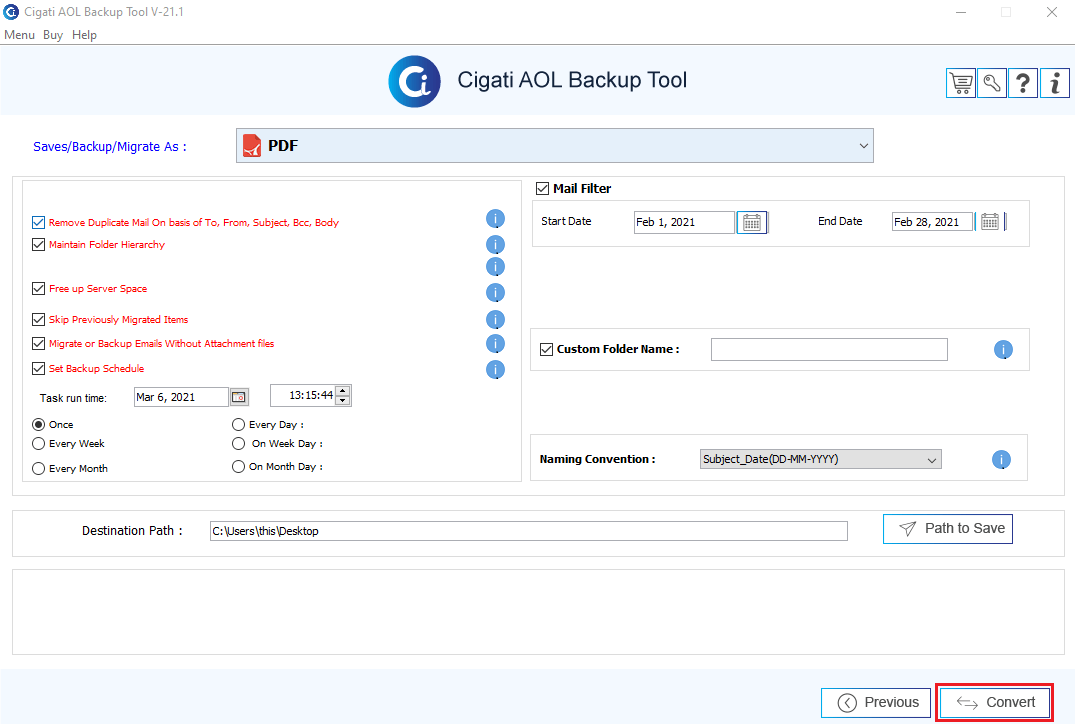Minimize the Cigati AOL Backup Tool window

coord(961,12)
